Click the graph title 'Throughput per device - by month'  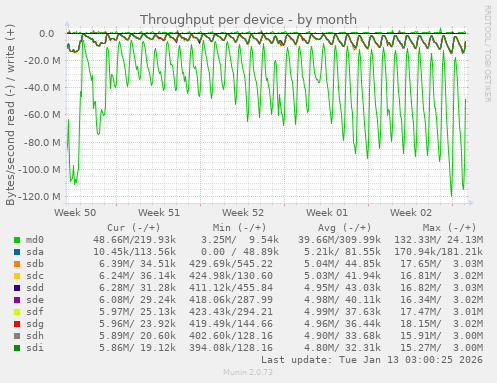(x=248, y=20)
